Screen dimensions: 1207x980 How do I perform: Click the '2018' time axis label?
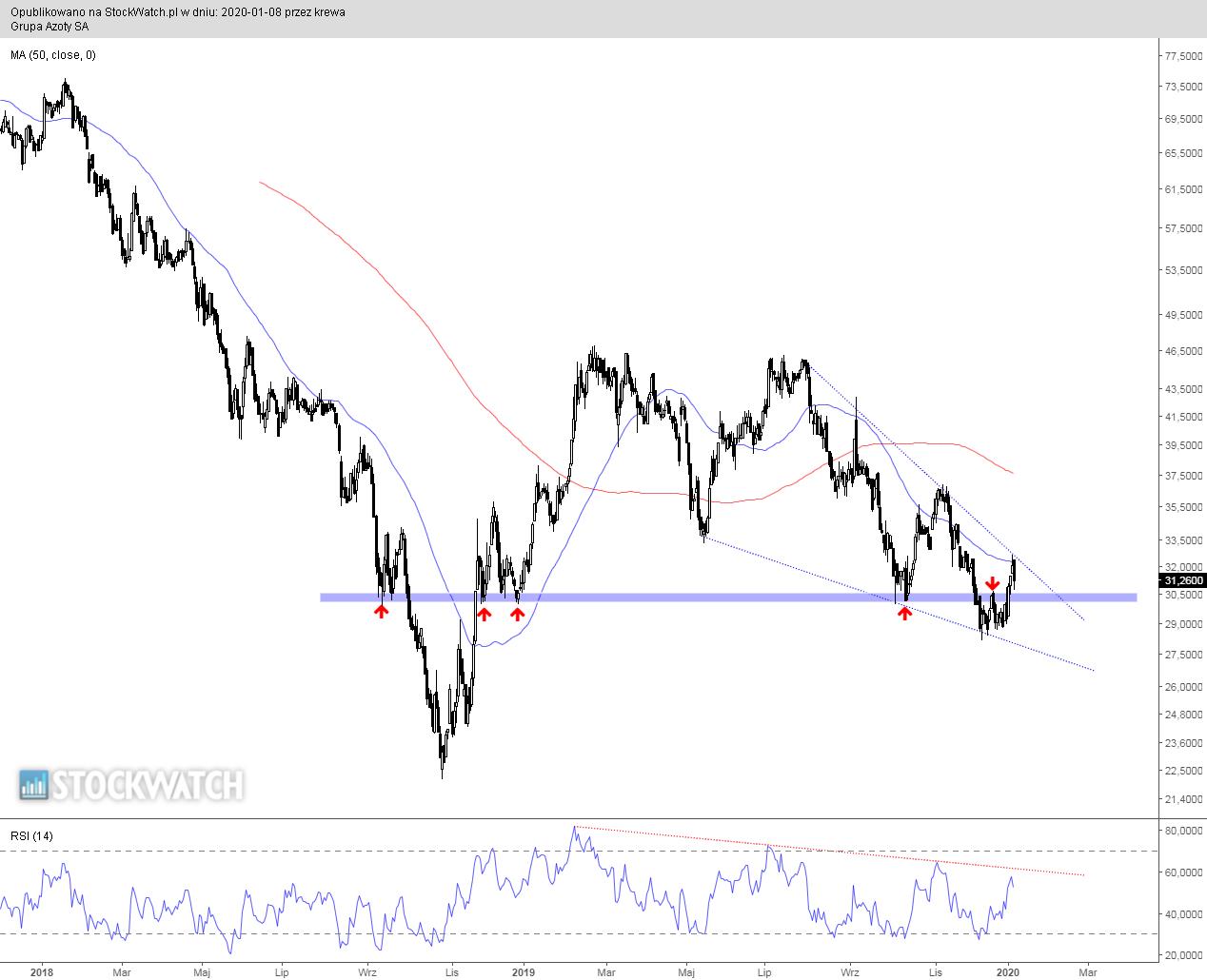pyautogui.click(x=41, y=972)
